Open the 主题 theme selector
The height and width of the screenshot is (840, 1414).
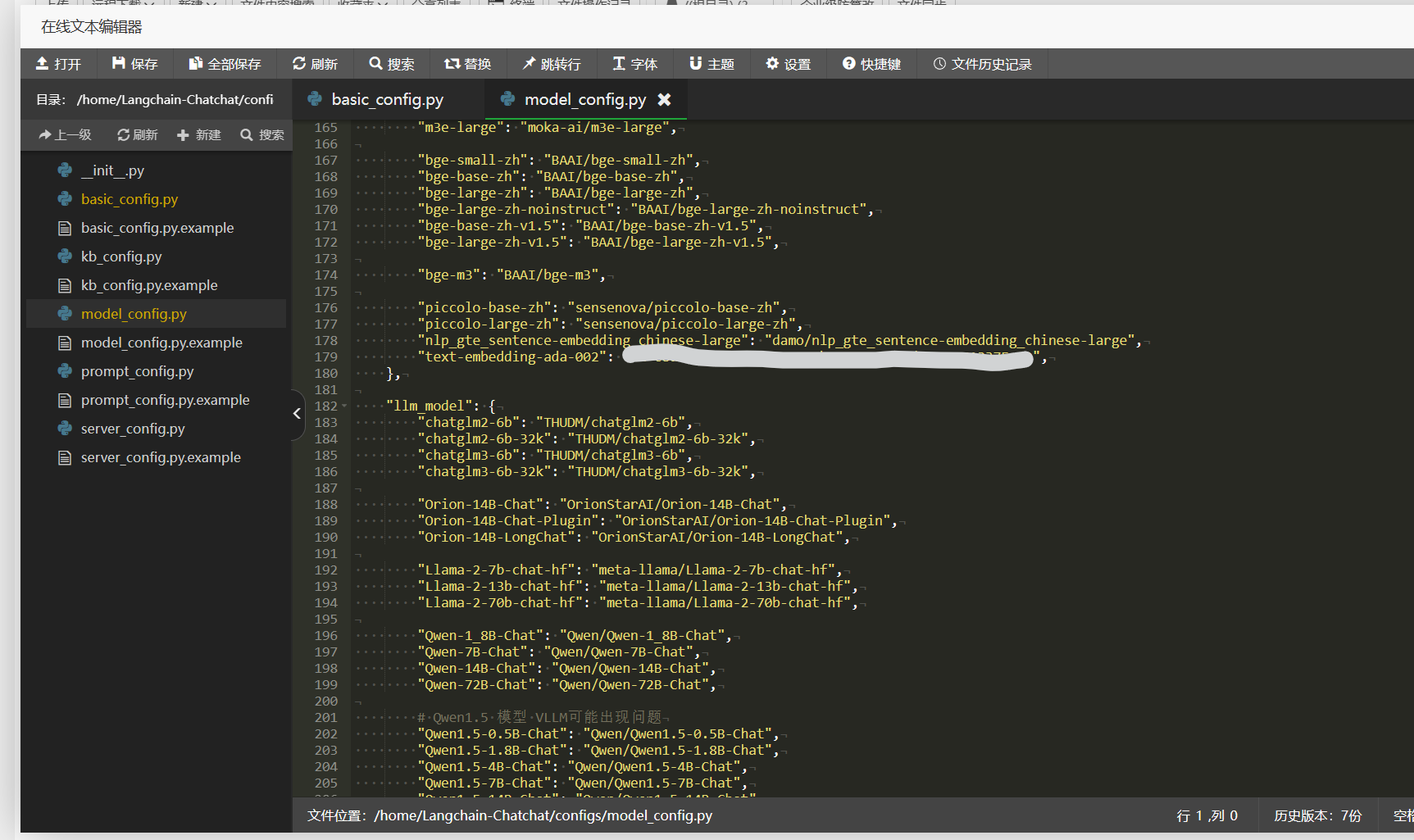[x=712, y=64]
